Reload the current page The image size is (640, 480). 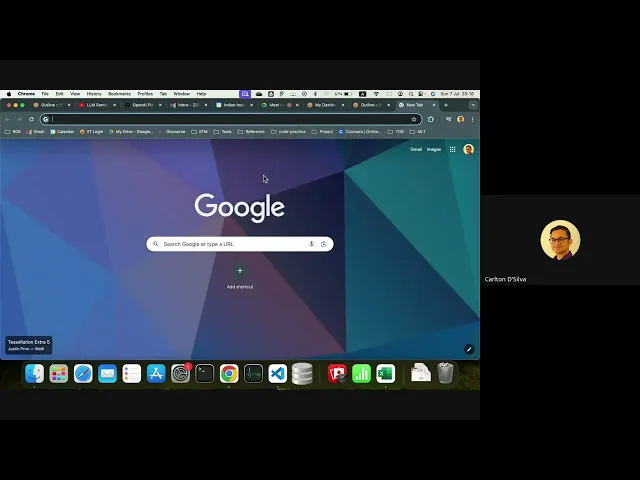click(x=31, y=119)
